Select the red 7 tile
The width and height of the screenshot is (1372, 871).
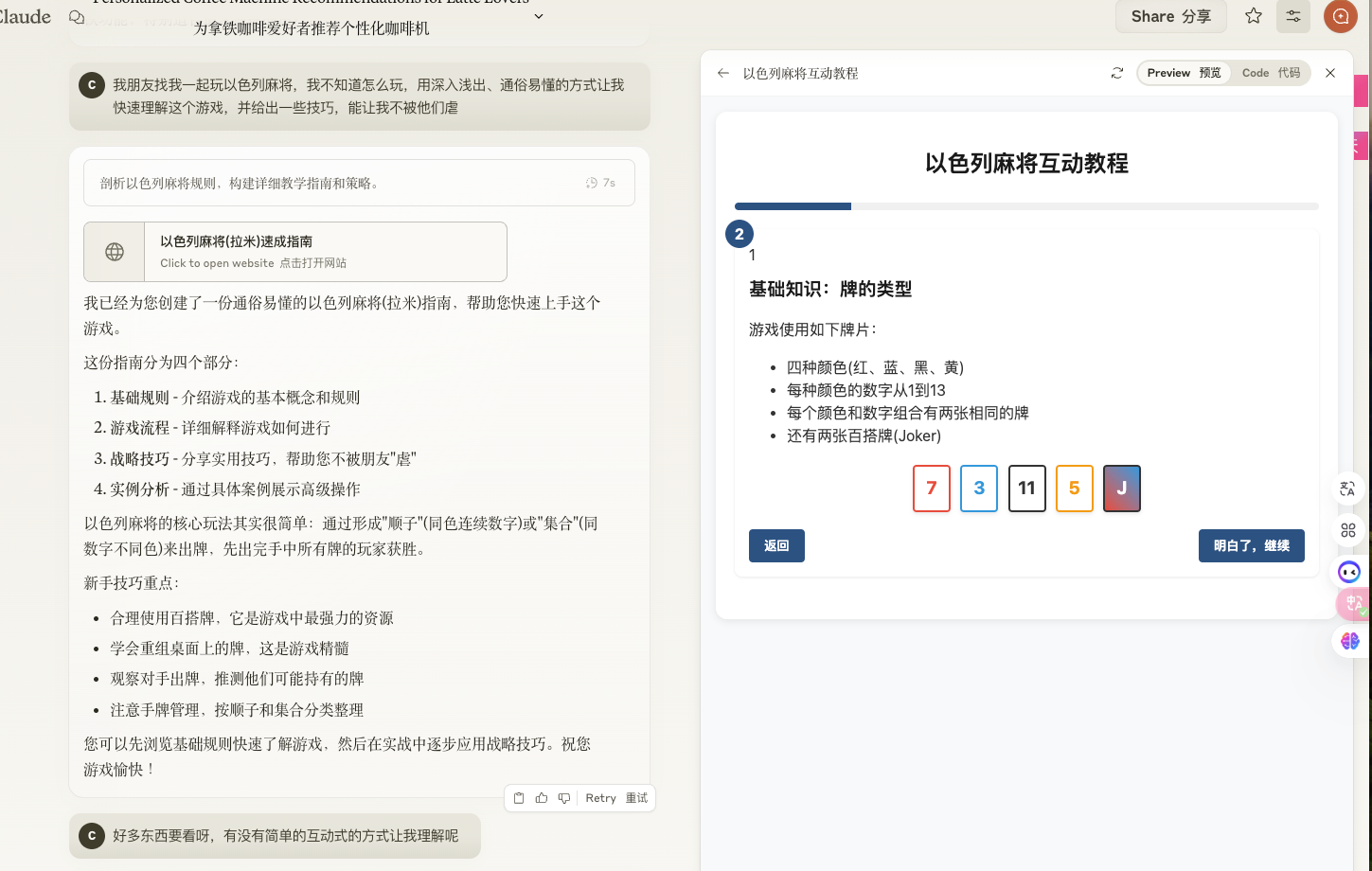(931, 489)
